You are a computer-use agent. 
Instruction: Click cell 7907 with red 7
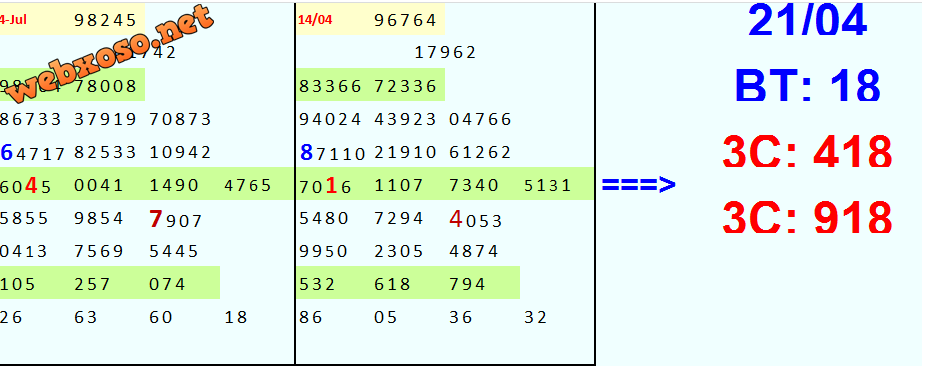(x=176, y=220)
